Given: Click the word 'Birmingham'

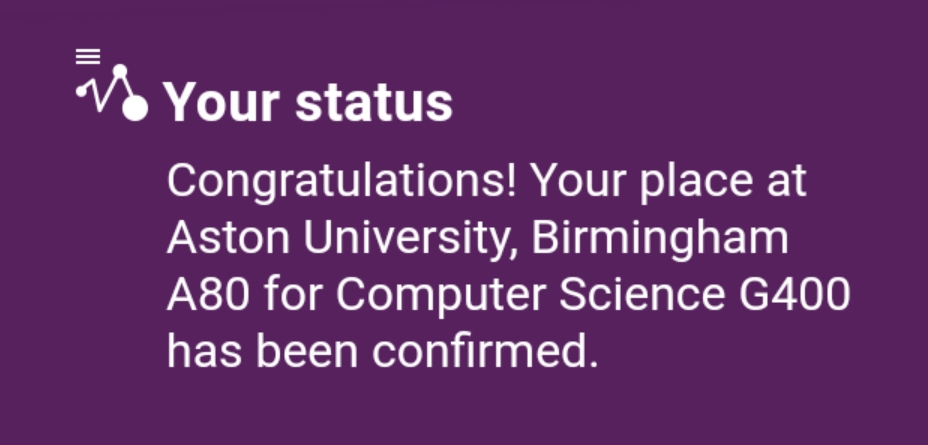Looking at the screenshot, I should click(661, 239).
